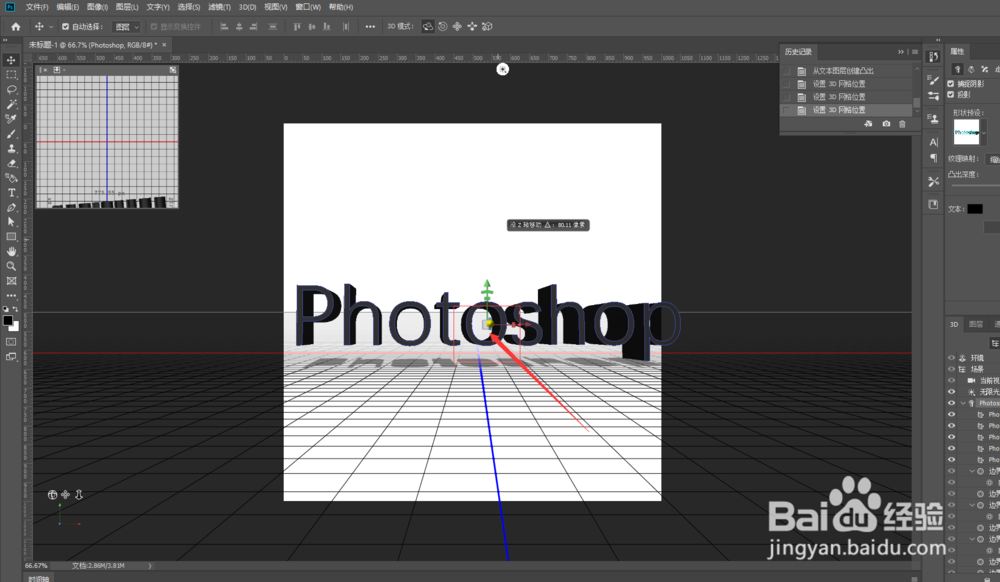The width and height of the screenshot is (1000, 582).
Task: Open secondary view select dropdown
Action: (59, 69)
